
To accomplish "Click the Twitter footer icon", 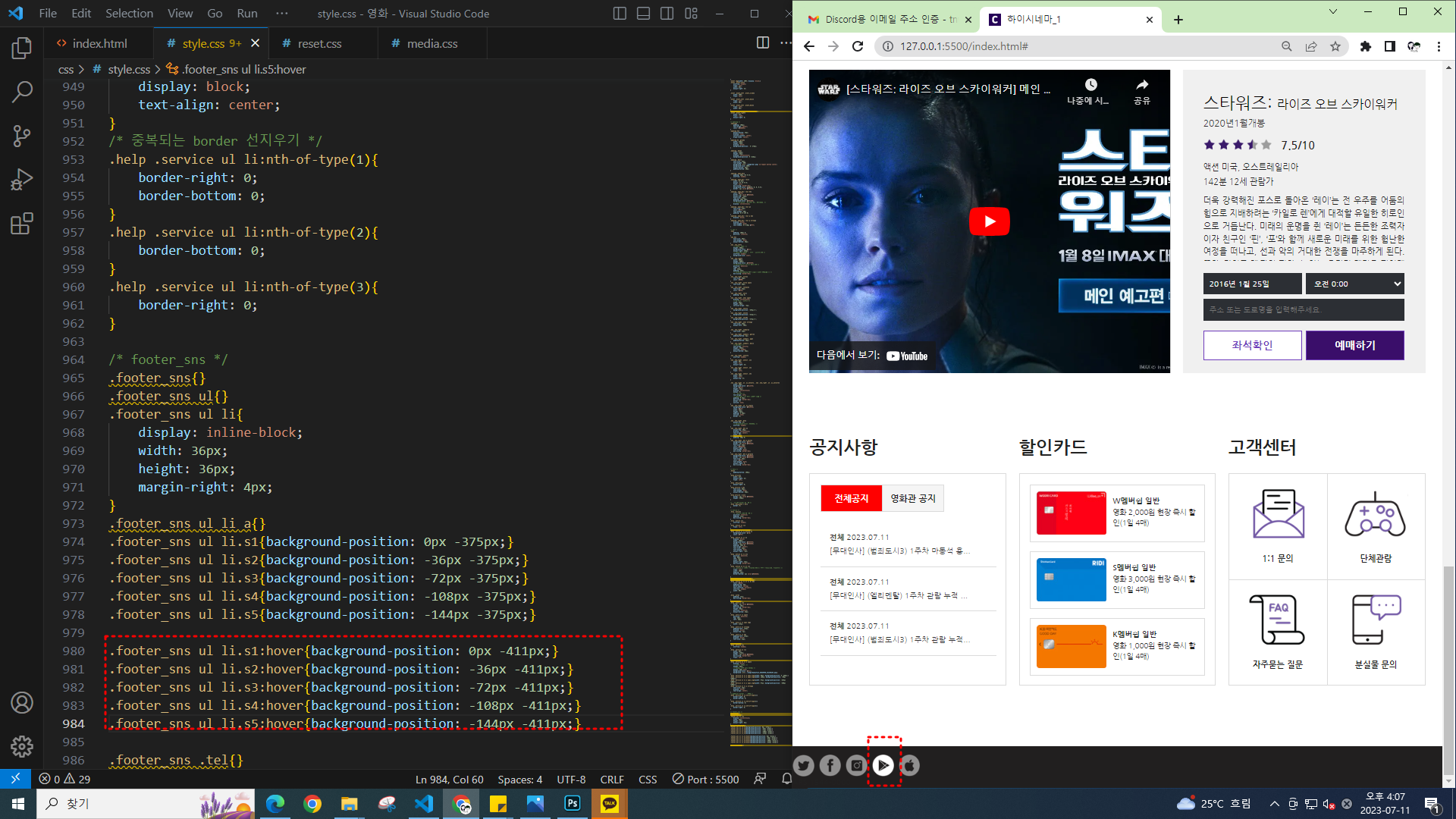I will [804, 766].
